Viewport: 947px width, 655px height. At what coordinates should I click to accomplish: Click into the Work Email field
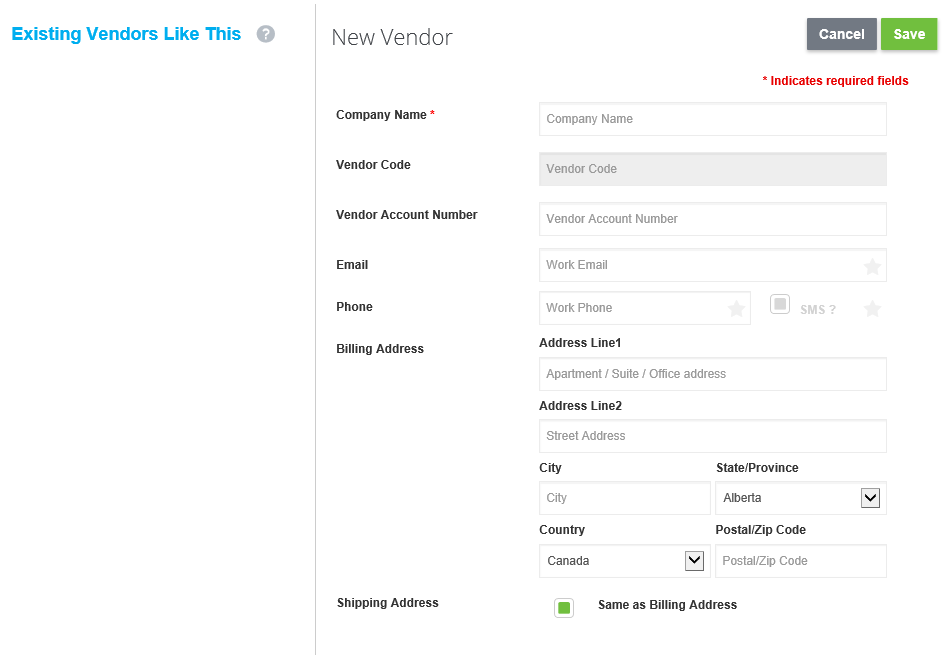pos(701,265)
